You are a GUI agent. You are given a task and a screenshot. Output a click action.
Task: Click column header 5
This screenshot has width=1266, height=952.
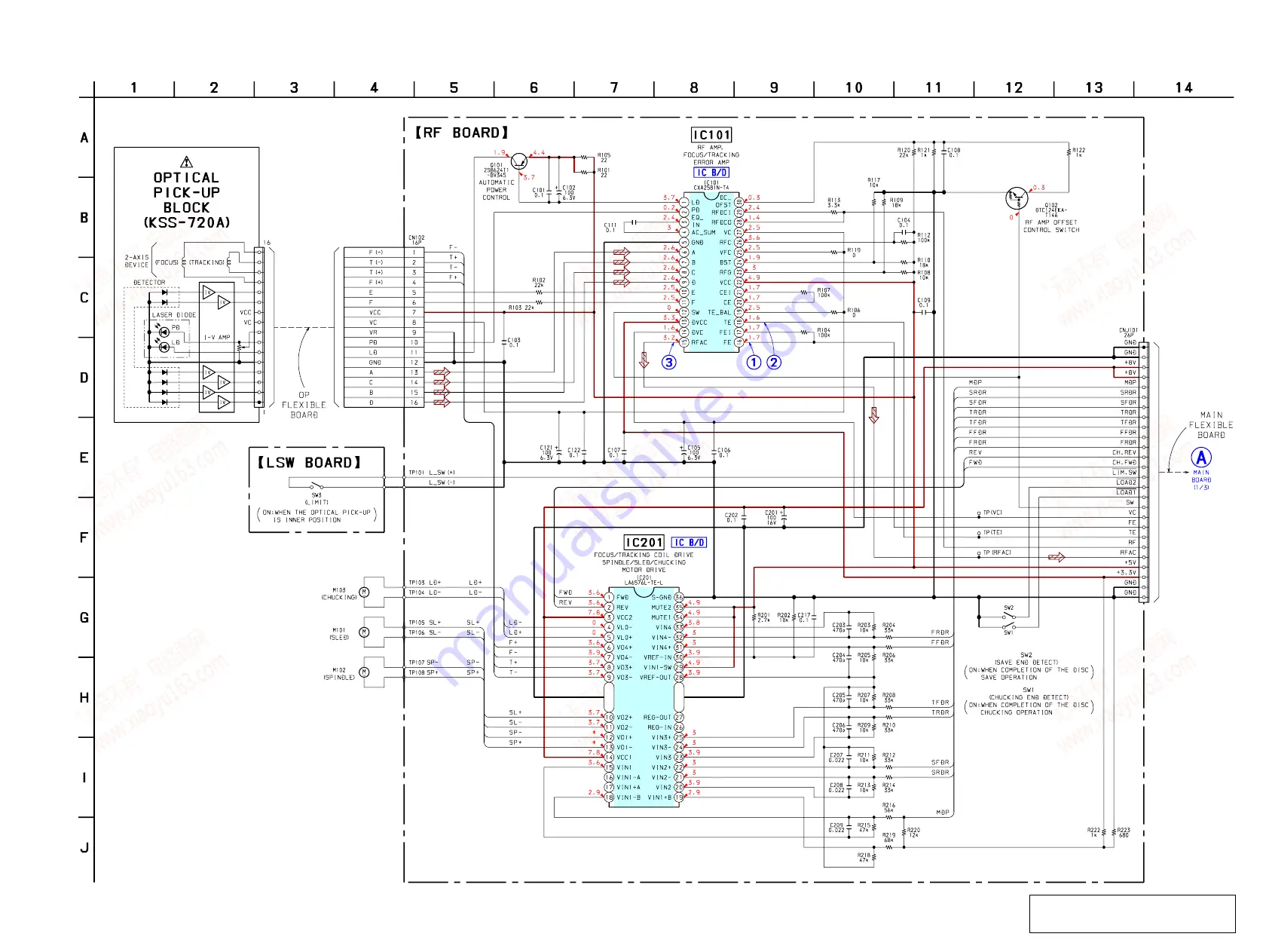point(454,88)
